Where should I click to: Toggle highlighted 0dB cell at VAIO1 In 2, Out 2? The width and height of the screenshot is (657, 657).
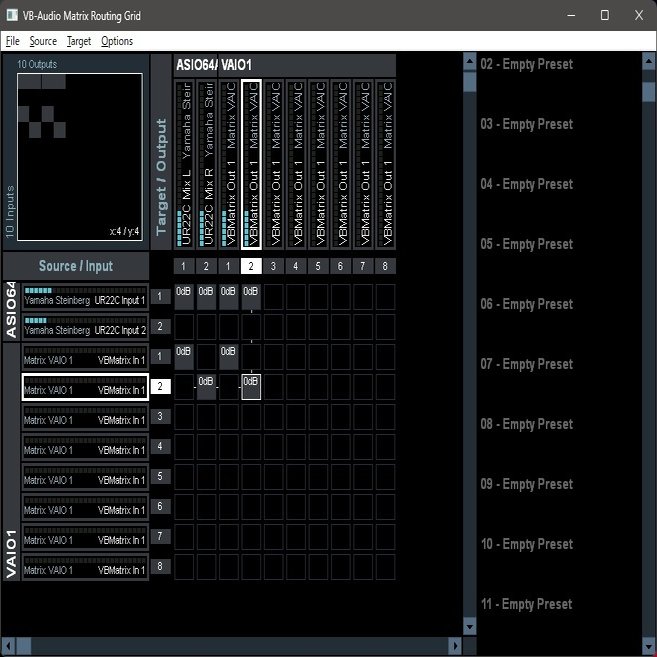pos(251,387)
